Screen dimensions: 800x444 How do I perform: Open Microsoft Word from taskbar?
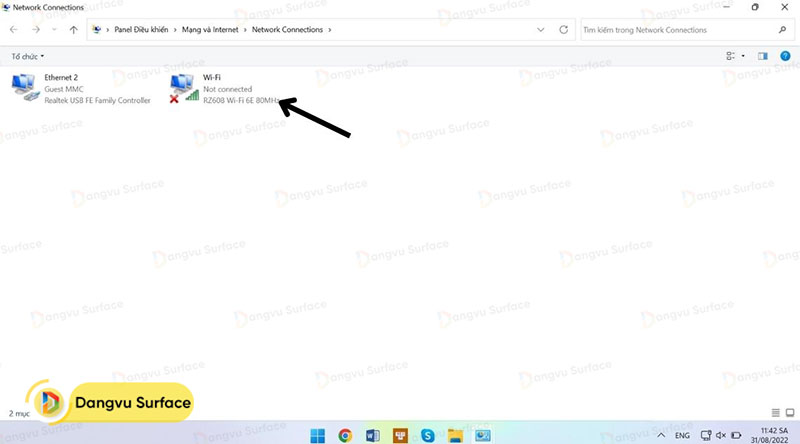[372, 435]
